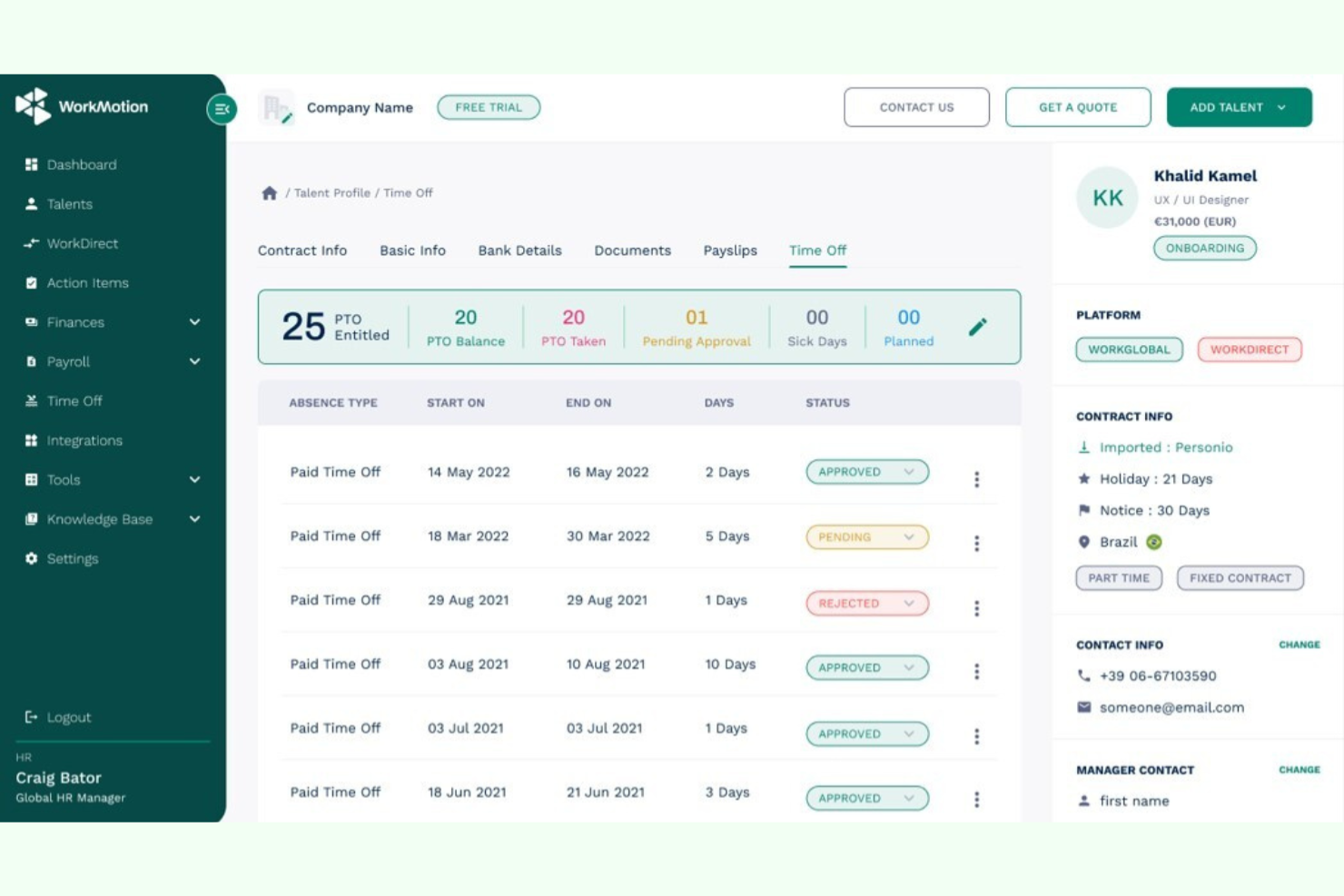Switch to the Contract Info tab
1344x896 pixels.
302,251
